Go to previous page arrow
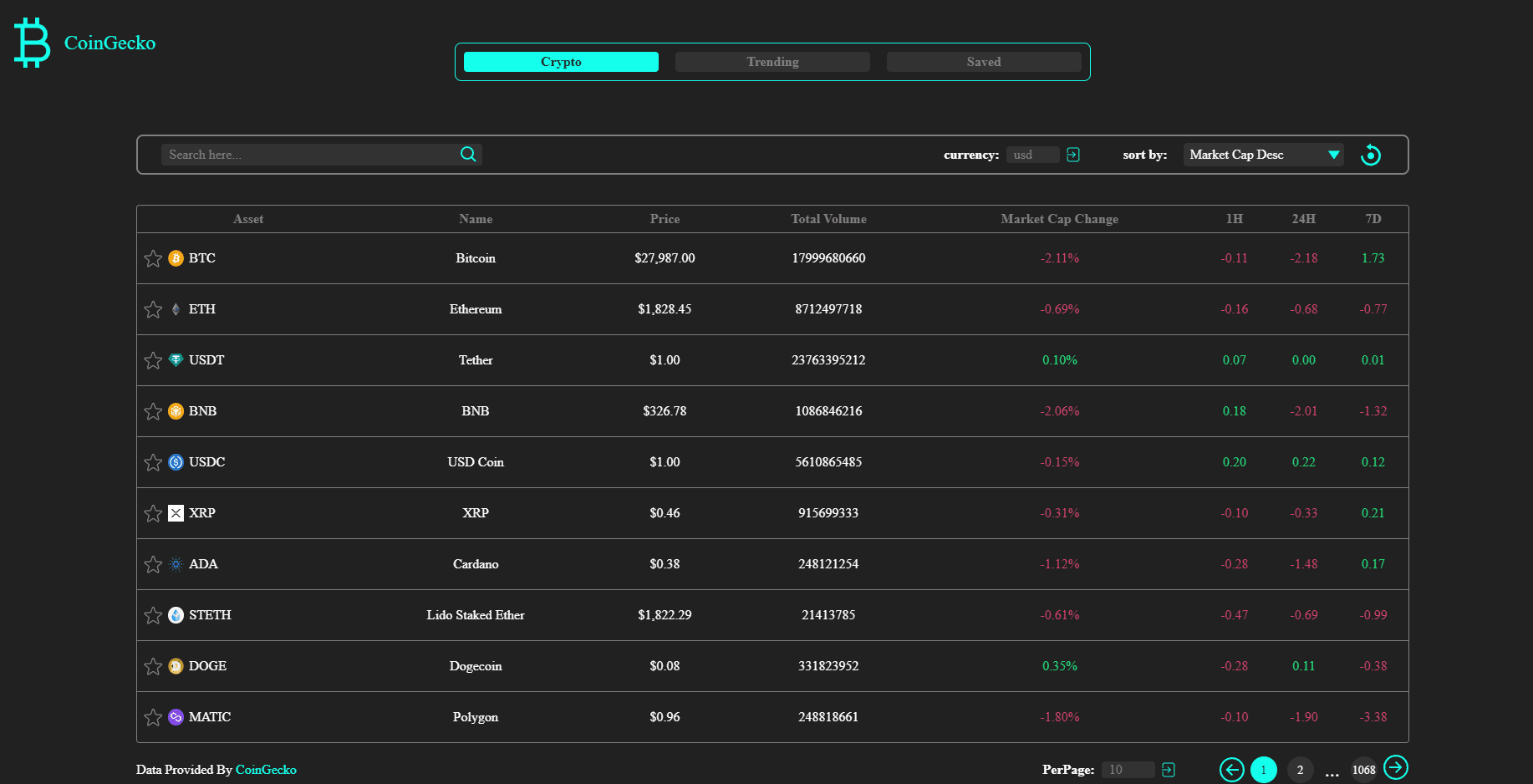This screenshot has height=784, width=1533. point(1232,770)
